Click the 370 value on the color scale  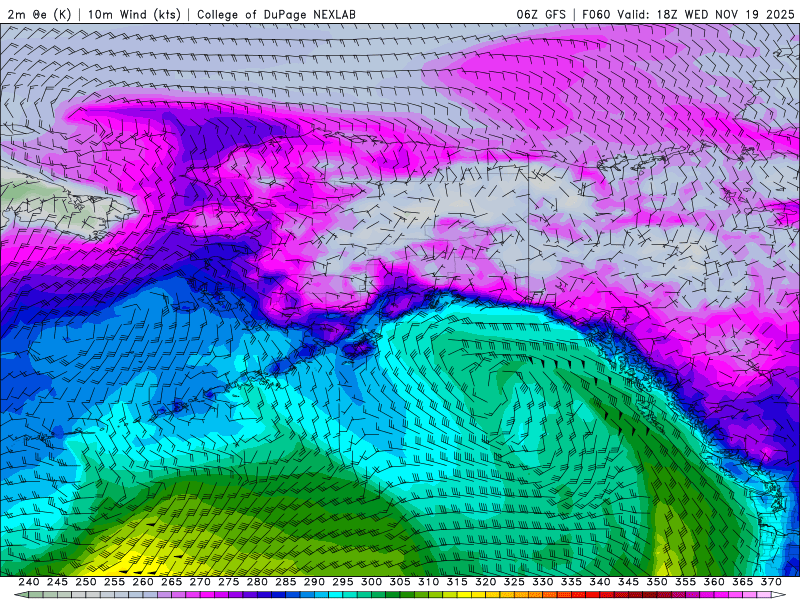tap(771, 582)
